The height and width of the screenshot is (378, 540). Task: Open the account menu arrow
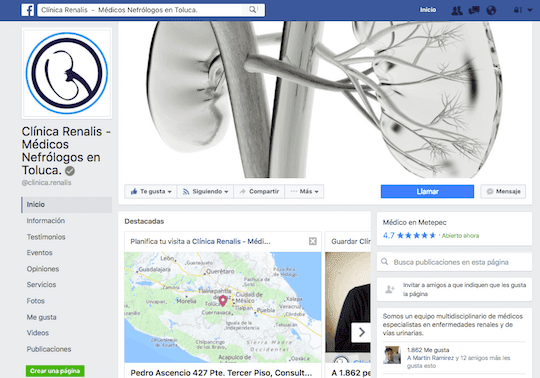click(x=530, y=10)
